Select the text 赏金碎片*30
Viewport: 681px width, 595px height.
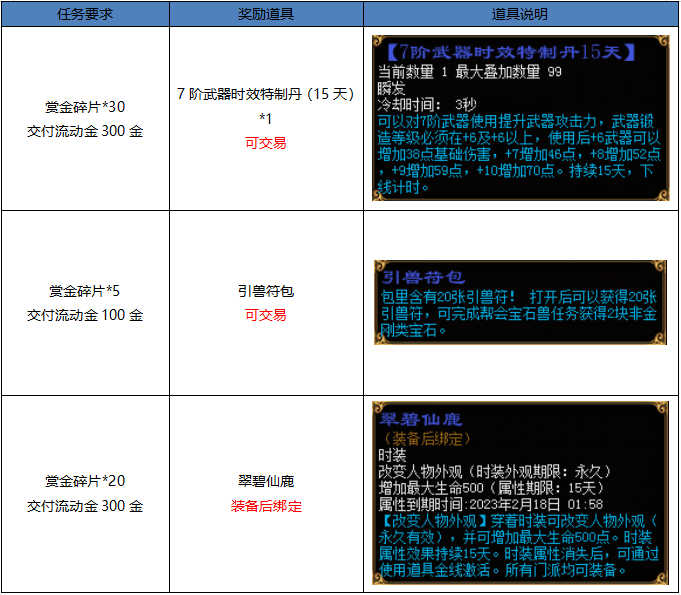point(85,107)
